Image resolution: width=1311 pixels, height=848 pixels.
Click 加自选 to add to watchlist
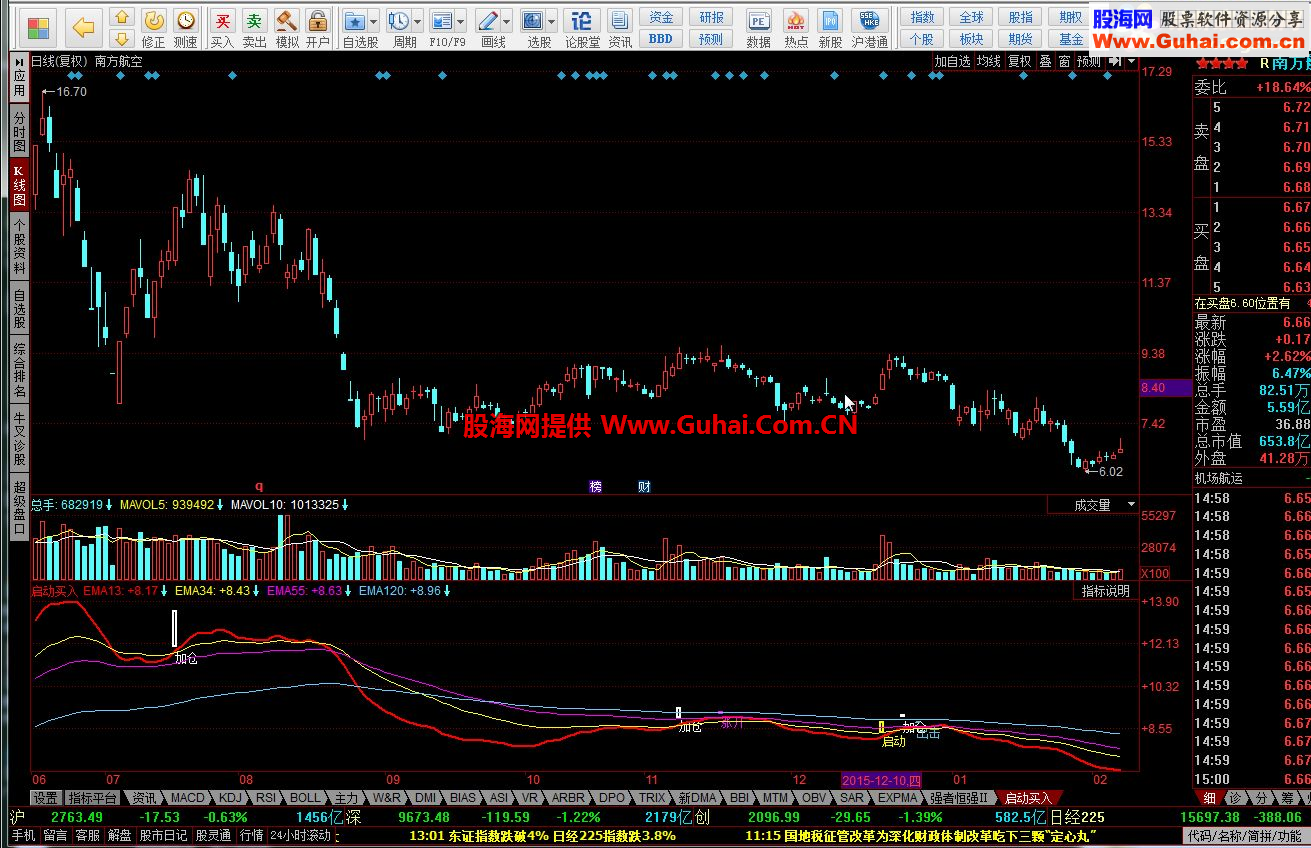tap(953, 61)
